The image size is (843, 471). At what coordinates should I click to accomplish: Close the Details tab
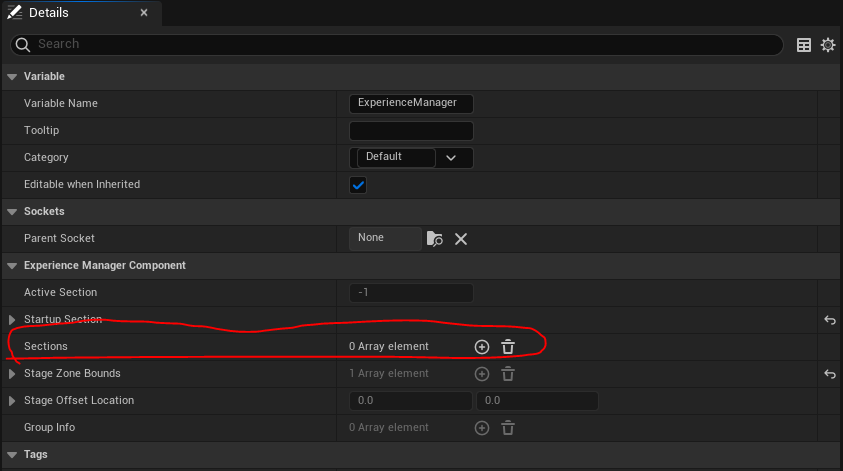(x=144, y=13)
